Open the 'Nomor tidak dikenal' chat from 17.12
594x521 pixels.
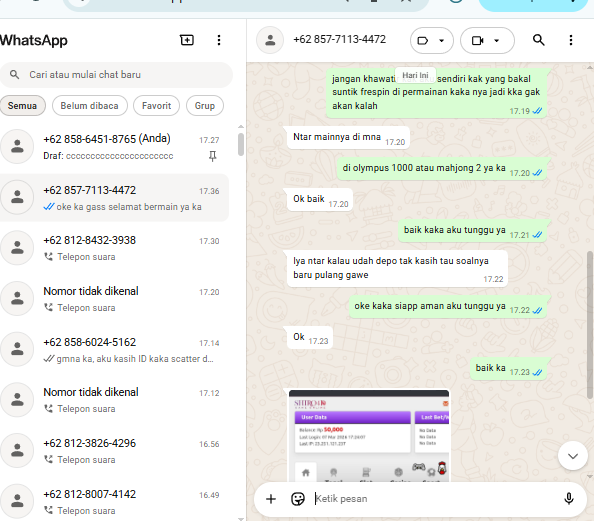[114, 400]
